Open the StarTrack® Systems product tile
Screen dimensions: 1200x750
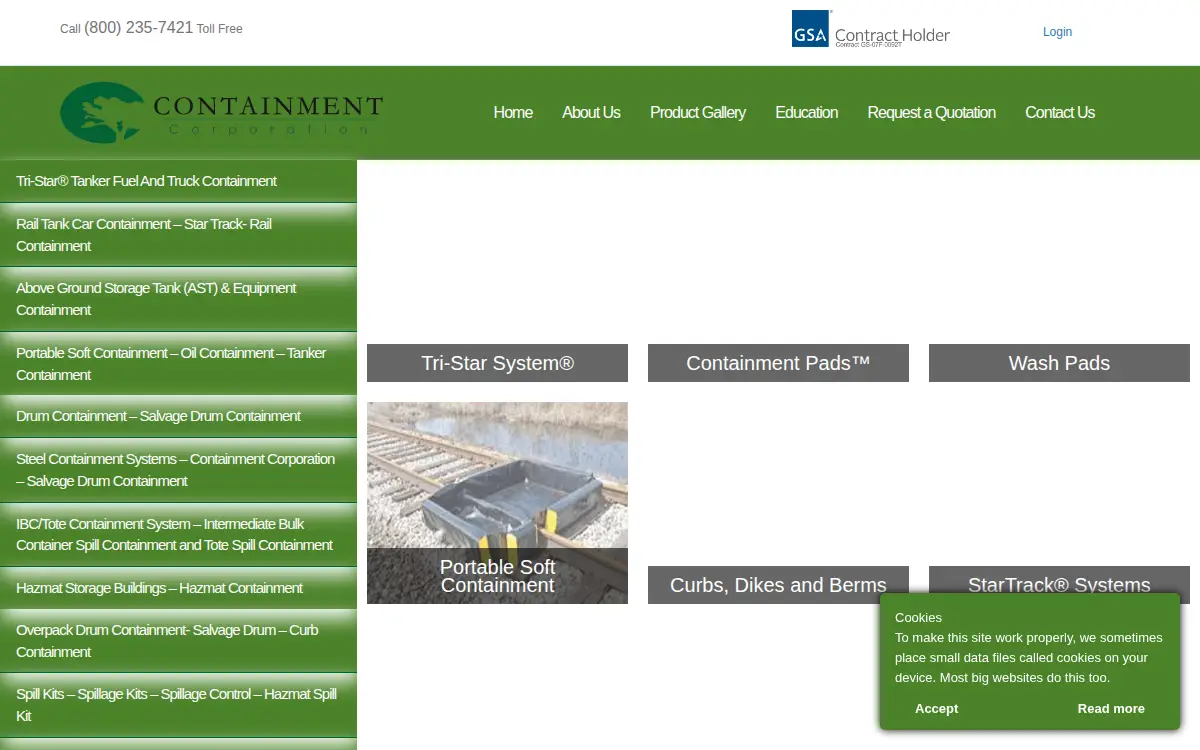1059,585
